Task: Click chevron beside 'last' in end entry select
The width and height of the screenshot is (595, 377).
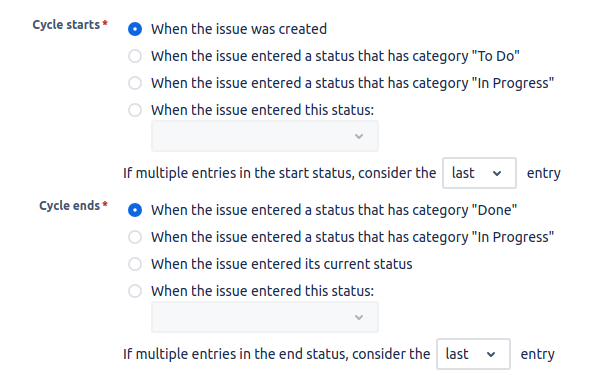Action: (491, 354)
